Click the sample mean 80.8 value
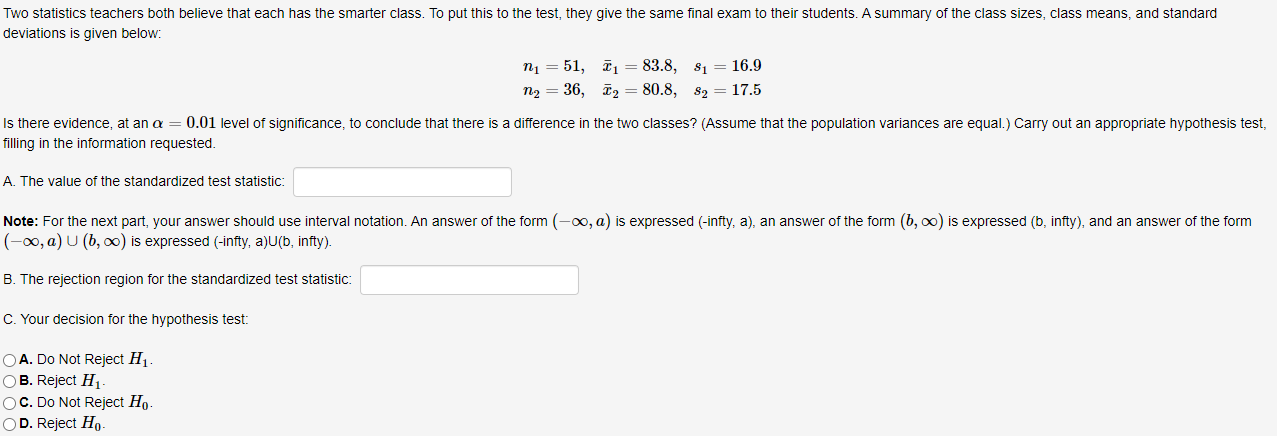This screenshot has height=436, width=1277. click(x=638, y=90)
